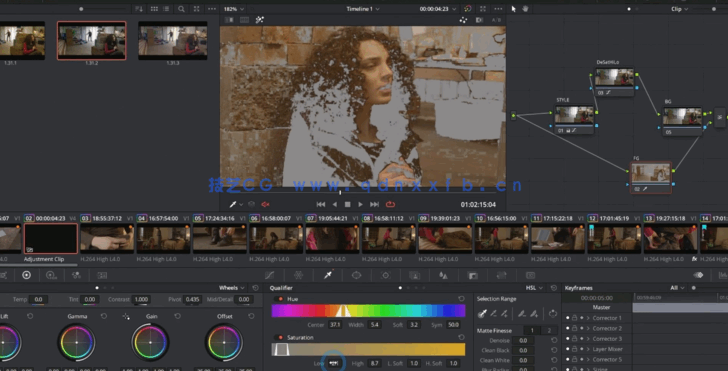Screen dimensions: 728x371
Task: Toggle the Layer Mixer lock icon
Action: pyautogui.click(x=574, y=349)
